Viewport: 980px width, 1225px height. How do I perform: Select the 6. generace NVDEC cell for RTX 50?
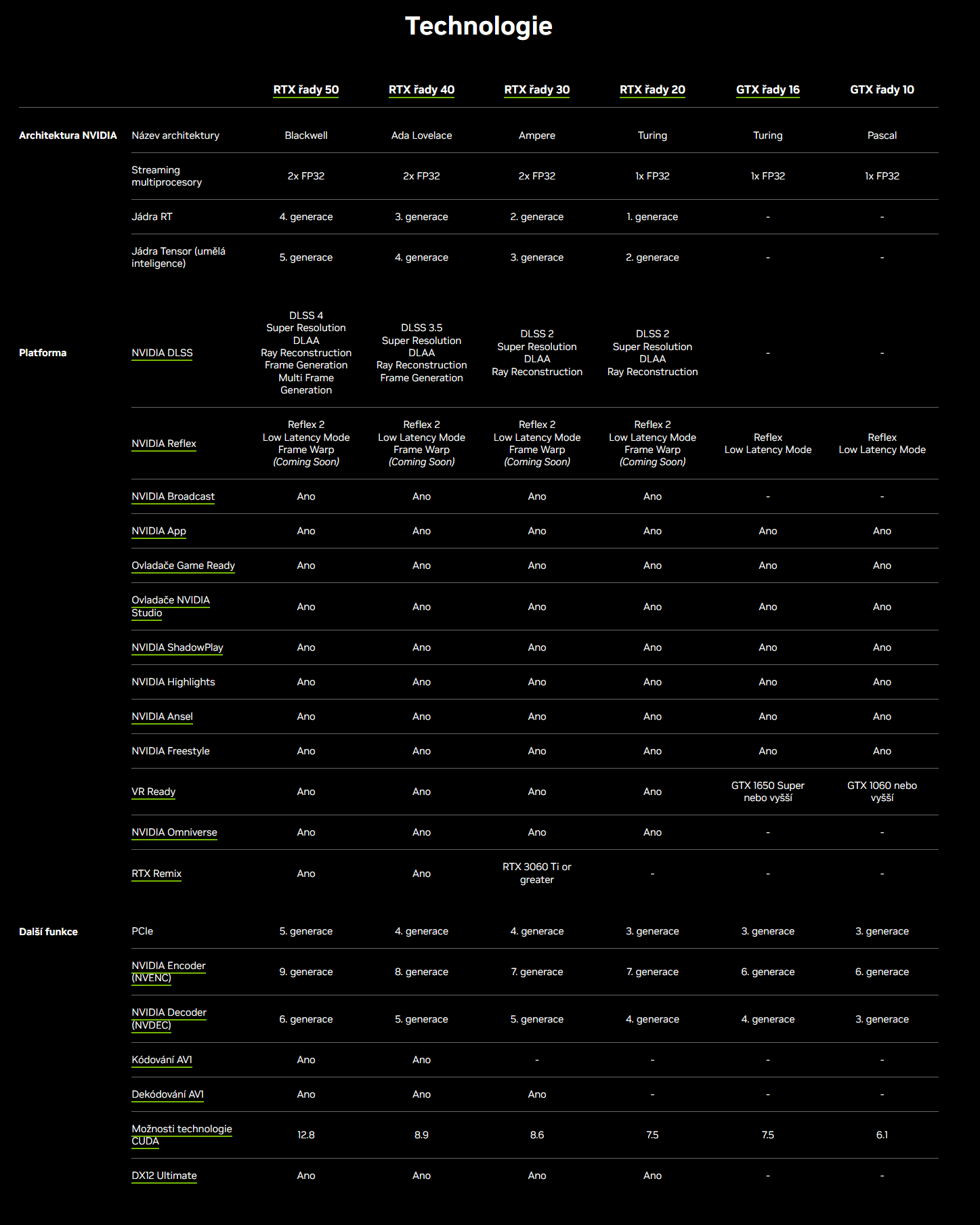(x=306, y=1019)
